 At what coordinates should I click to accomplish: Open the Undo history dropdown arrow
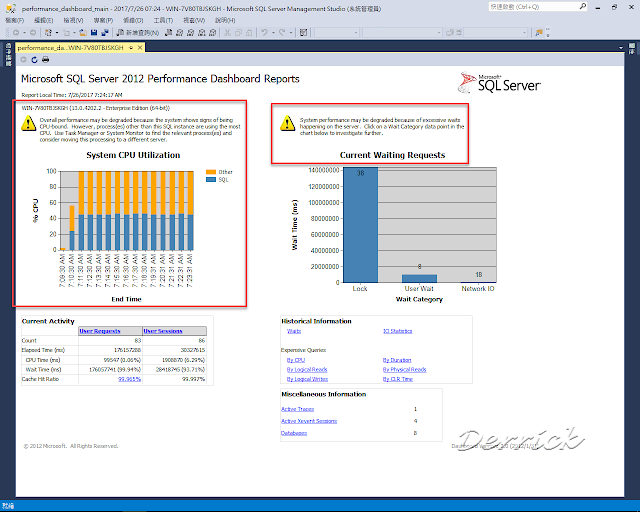(x=273, y=33)
